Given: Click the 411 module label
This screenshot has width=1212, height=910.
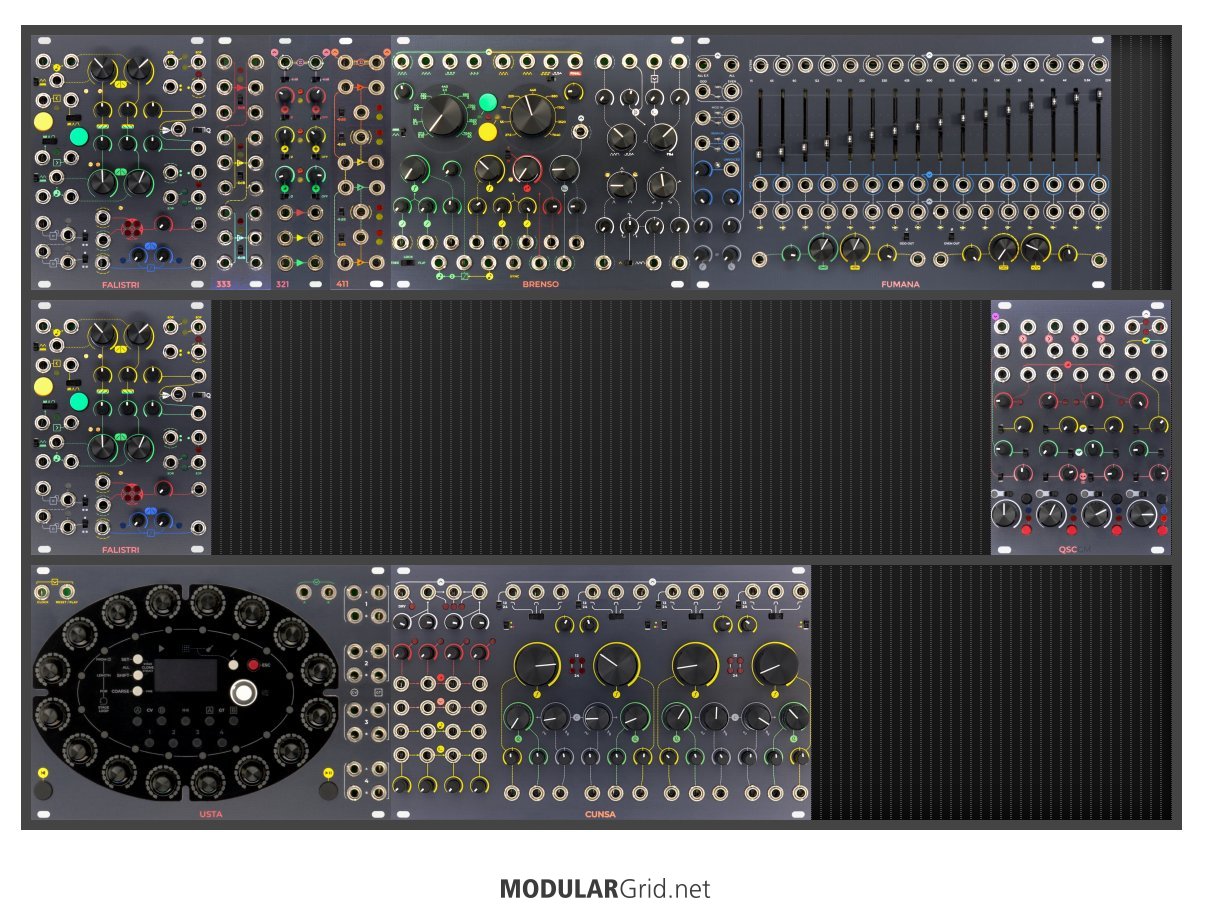Looking at the screenshot, I should click(x=342, y=284).
